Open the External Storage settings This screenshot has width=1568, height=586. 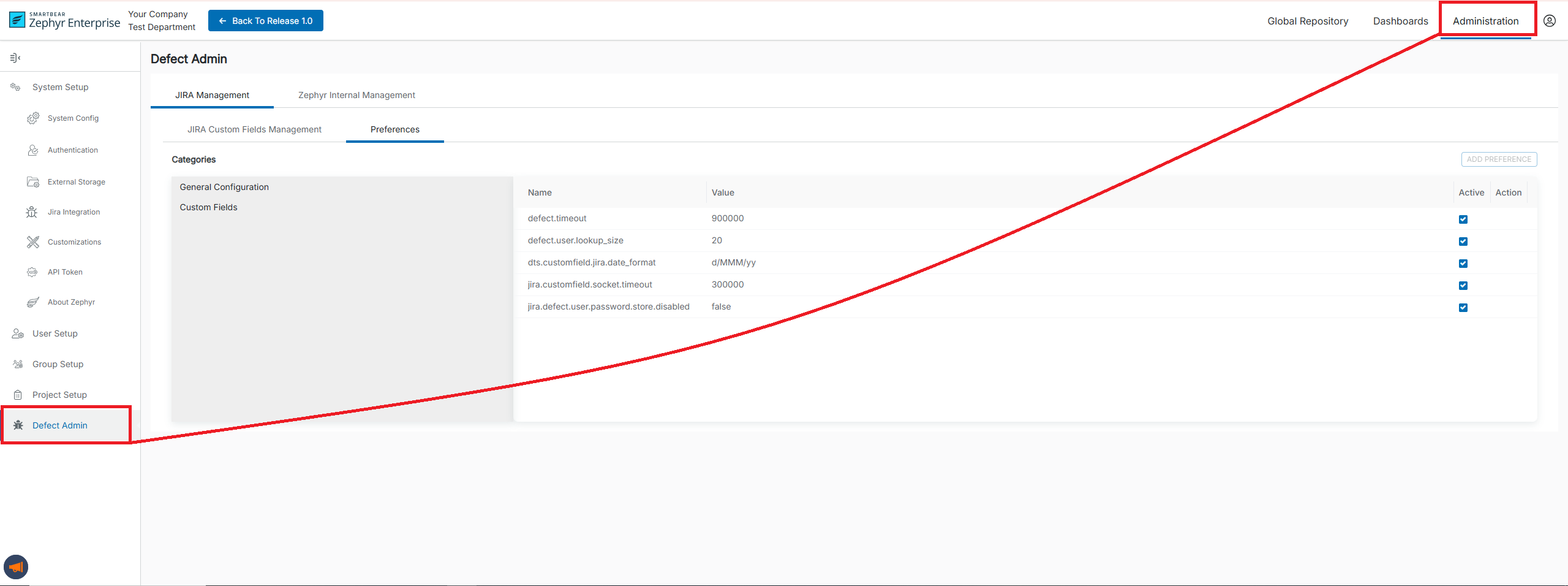(x=75, y=181)
